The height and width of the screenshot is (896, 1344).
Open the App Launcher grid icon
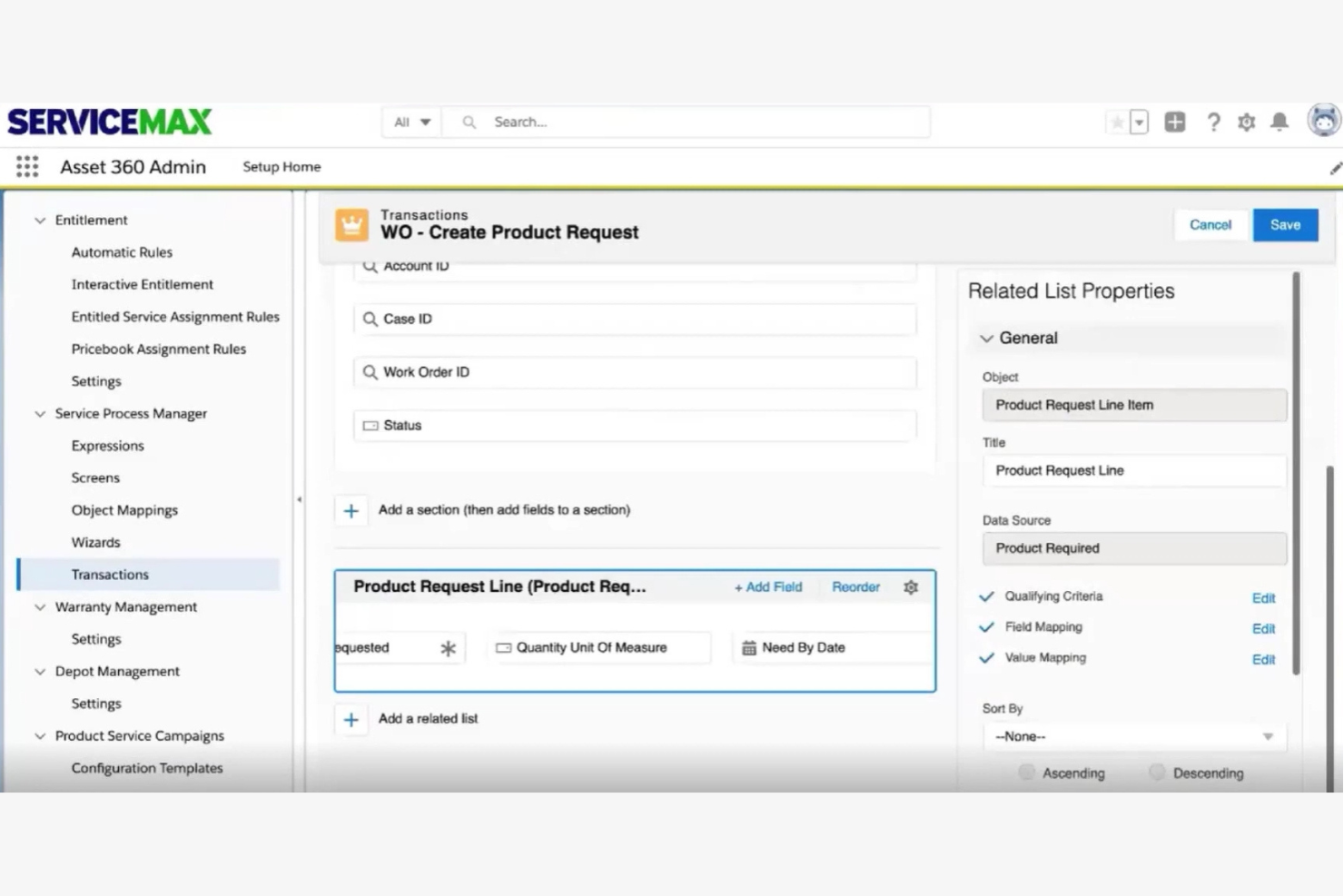27,166
